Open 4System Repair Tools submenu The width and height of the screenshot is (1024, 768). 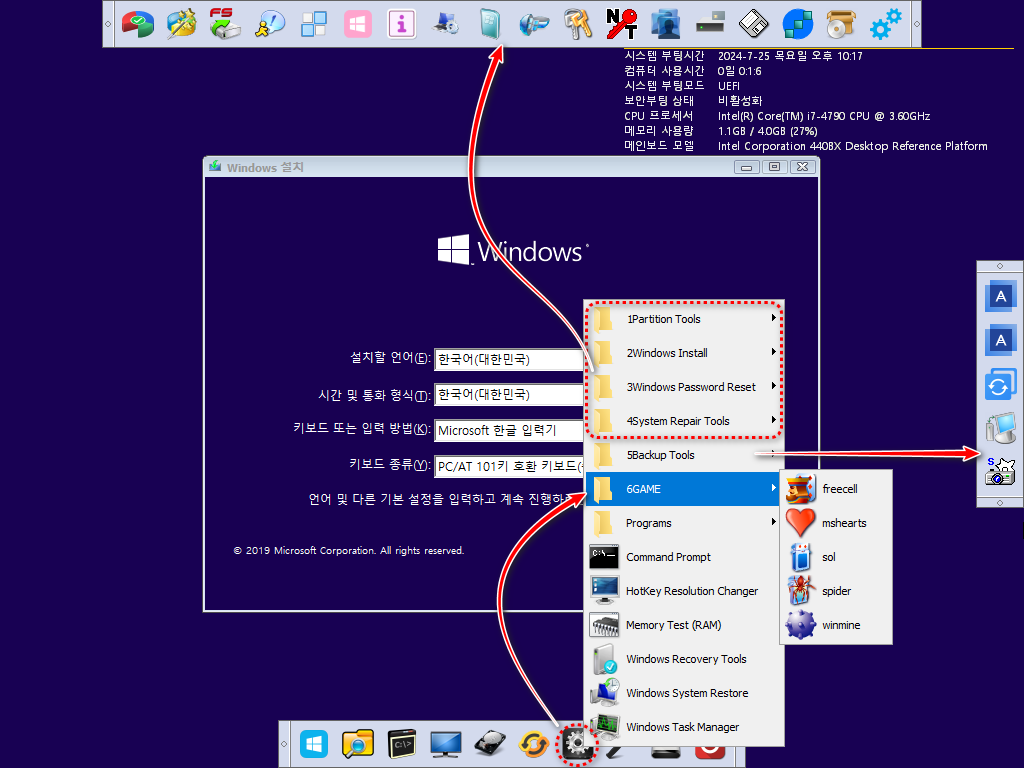684,421
